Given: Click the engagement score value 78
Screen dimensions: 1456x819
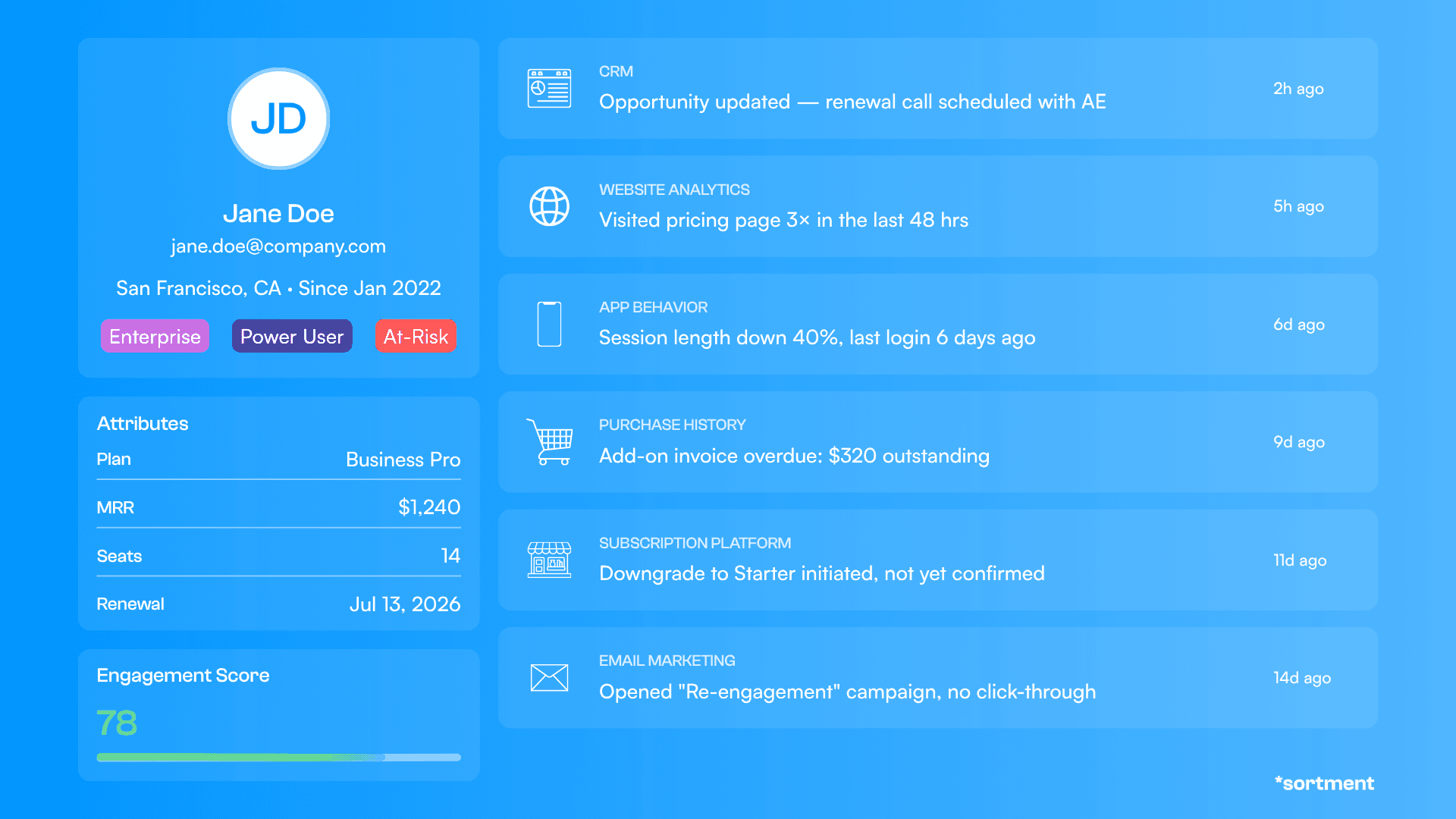Looking at the screenshot, I should coord(116,723).
